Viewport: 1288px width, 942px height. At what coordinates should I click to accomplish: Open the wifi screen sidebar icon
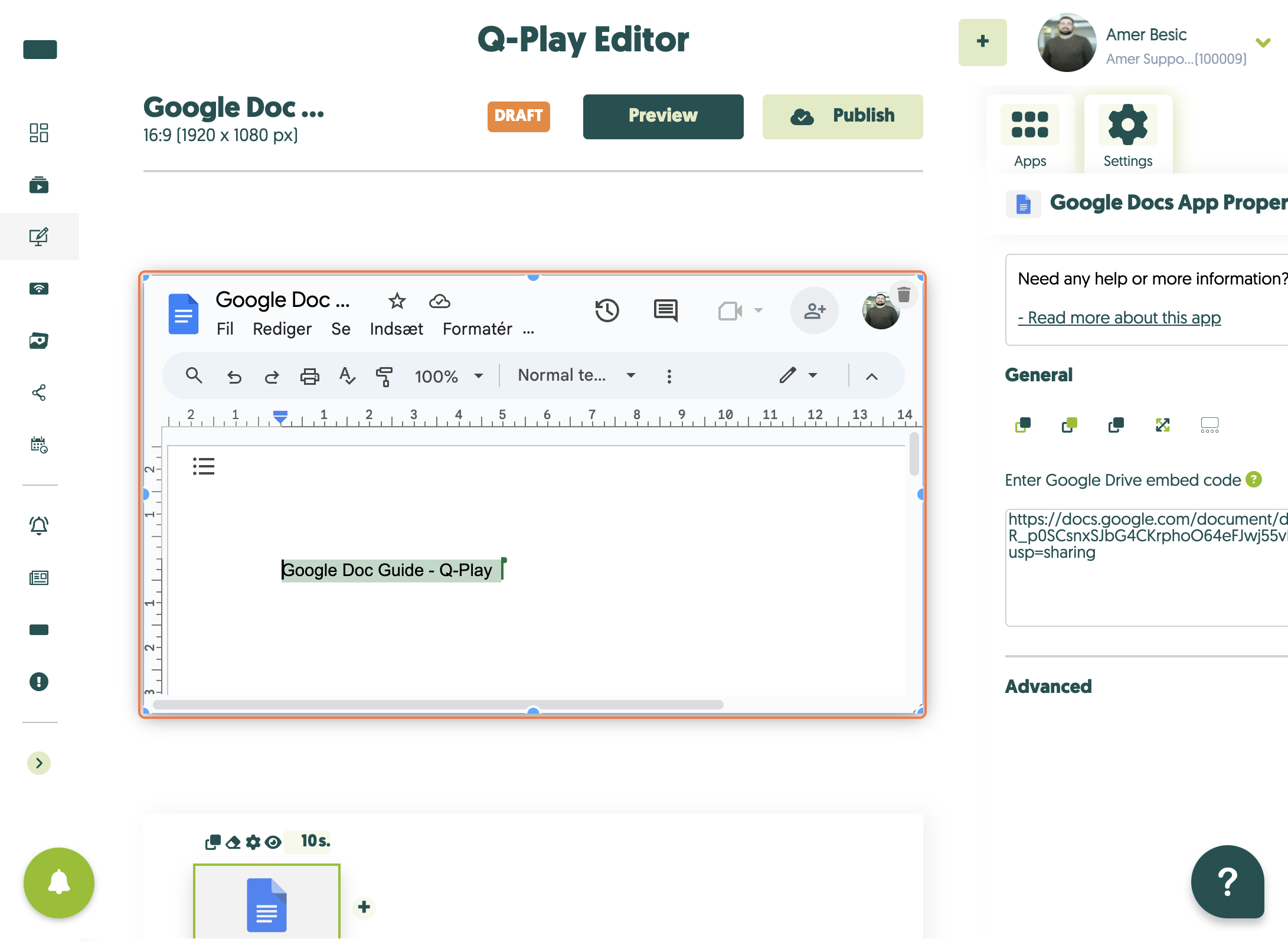[x=39, y=289]
